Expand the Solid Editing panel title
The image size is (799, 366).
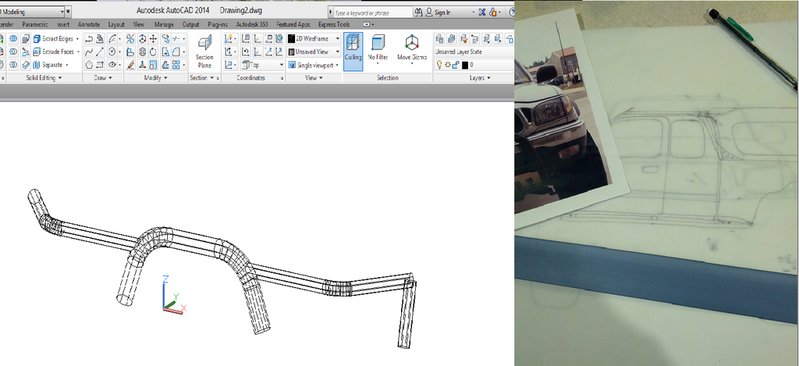(x=43, y=78)
